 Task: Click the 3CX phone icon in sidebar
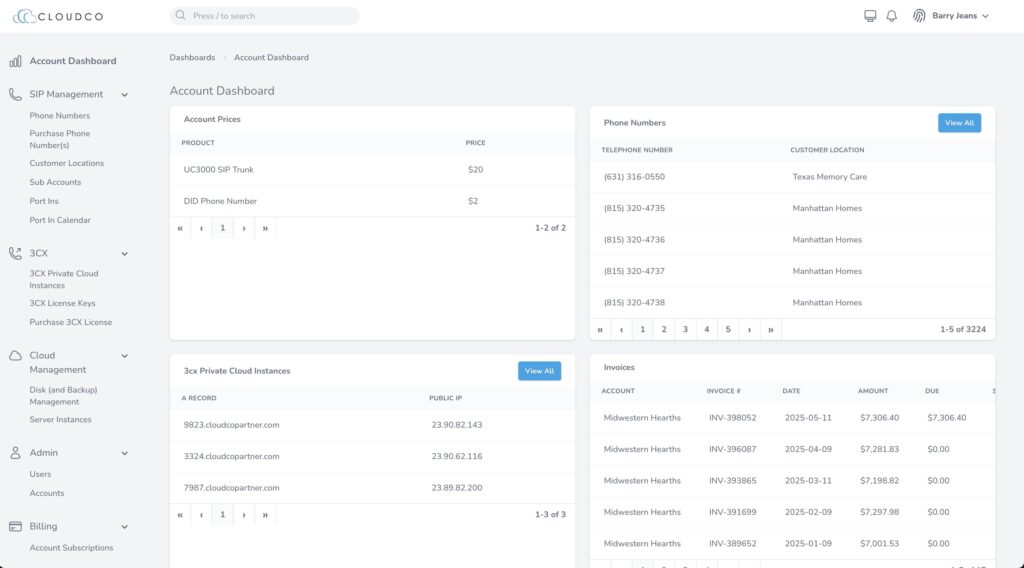pyautogui.click(x=15, y=253)
